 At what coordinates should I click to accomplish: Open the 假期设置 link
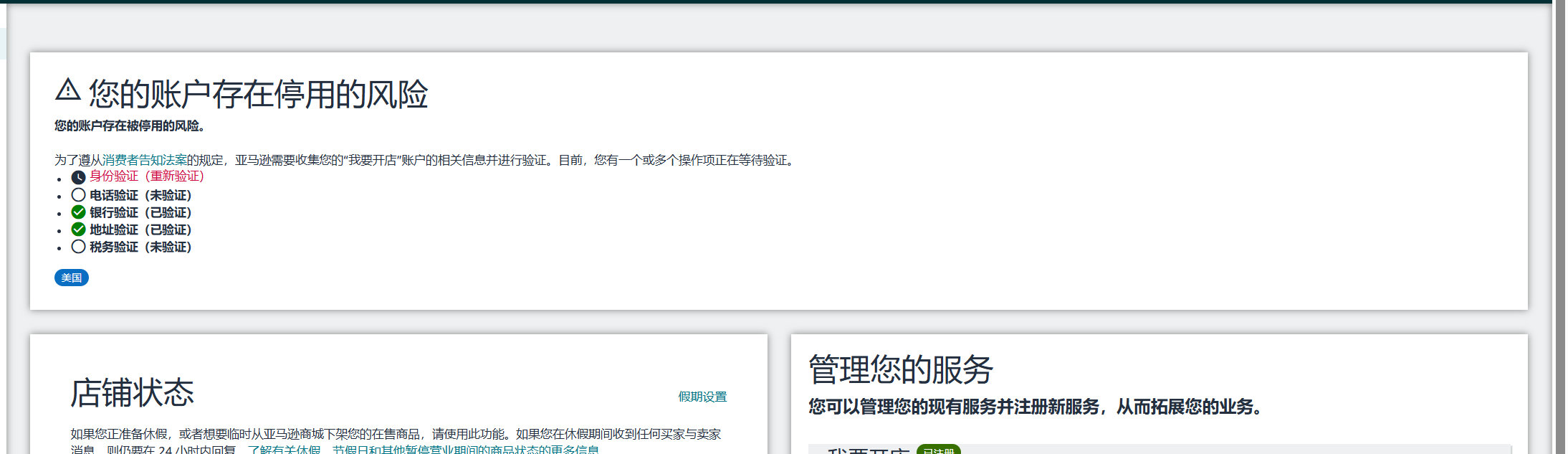pos(702,397)
